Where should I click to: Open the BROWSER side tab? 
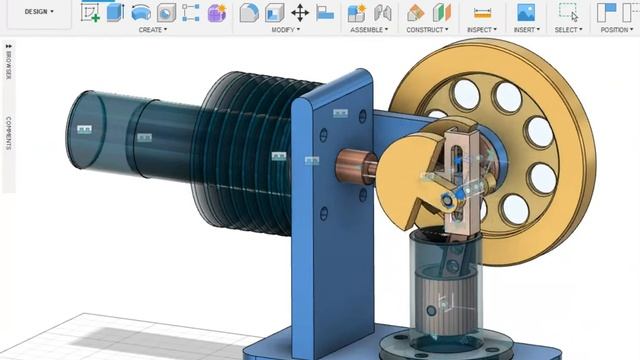(9, 66)
